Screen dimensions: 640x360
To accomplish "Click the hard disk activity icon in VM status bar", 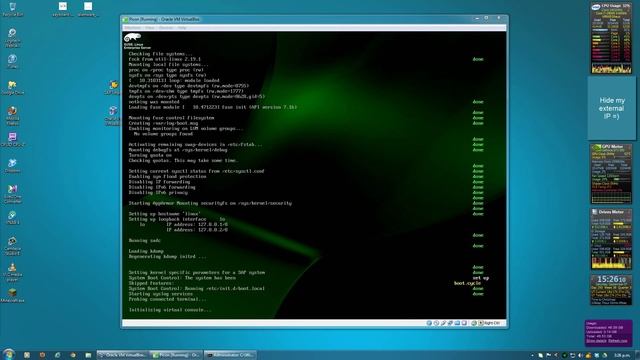I will pyautogui.click(x=429, y=323).
